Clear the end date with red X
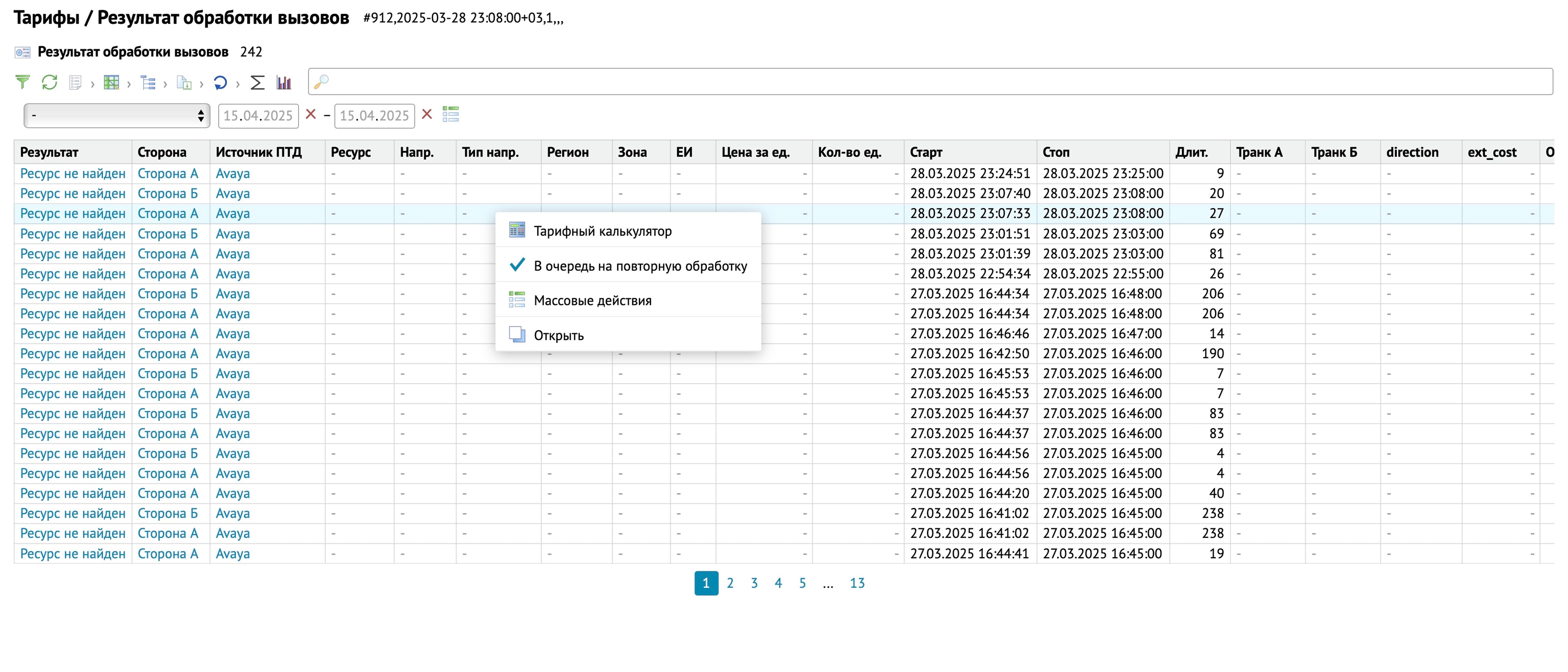This screenshot has height=672, width=1568. 427,114
